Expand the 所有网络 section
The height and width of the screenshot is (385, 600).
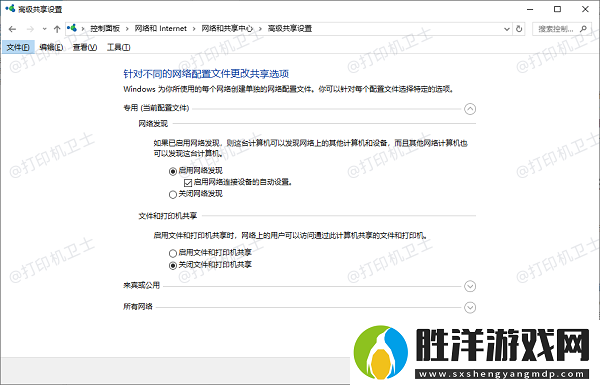click(x=470, y=307)
